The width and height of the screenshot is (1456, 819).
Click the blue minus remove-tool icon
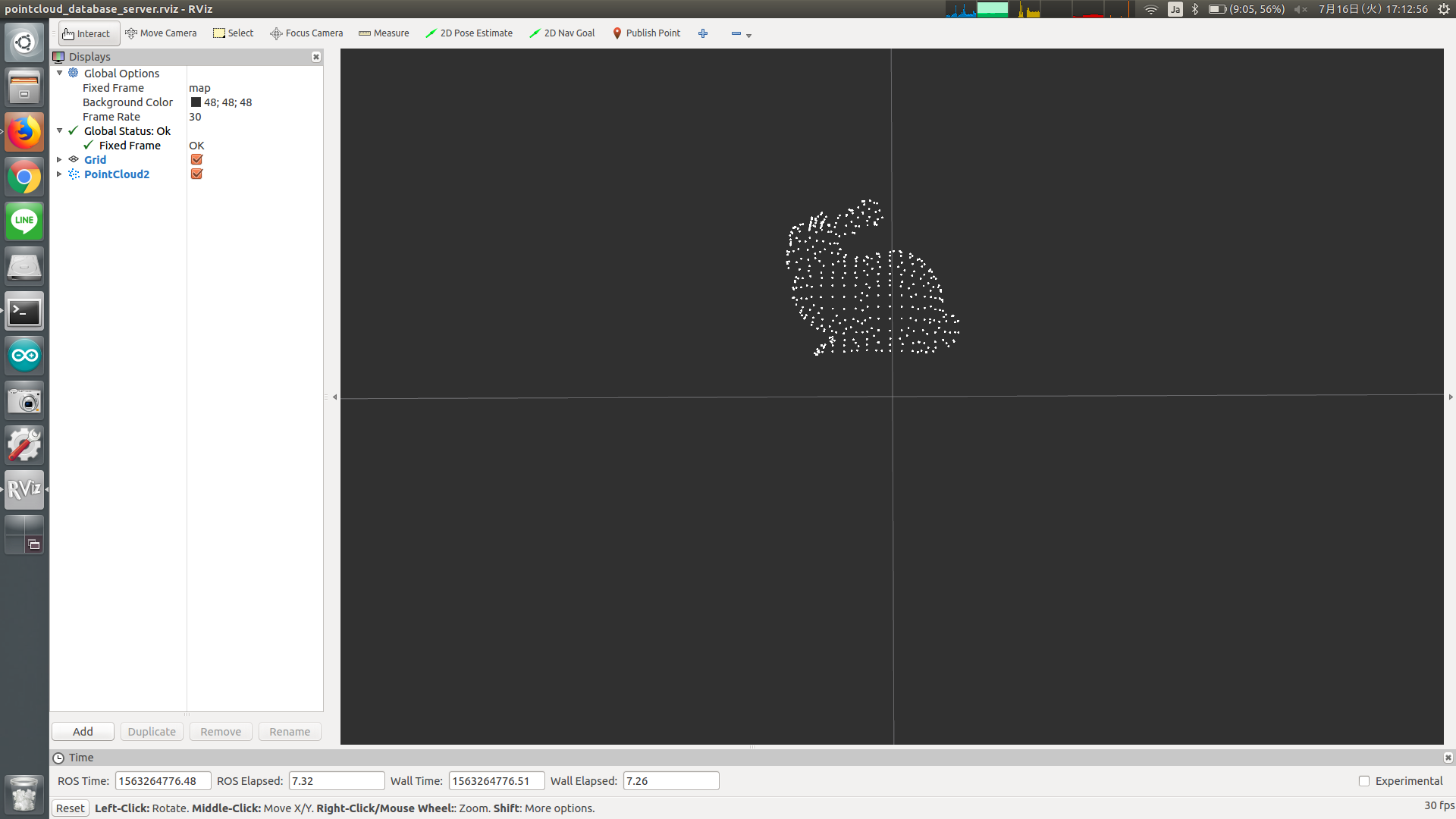[x=736, y=33]
